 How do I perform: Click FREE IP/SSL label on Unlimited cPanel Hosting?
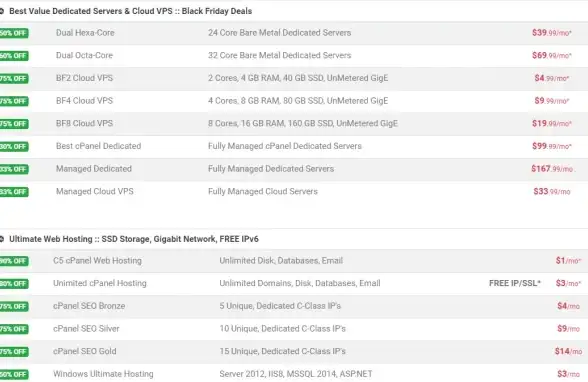pos(515,283)
